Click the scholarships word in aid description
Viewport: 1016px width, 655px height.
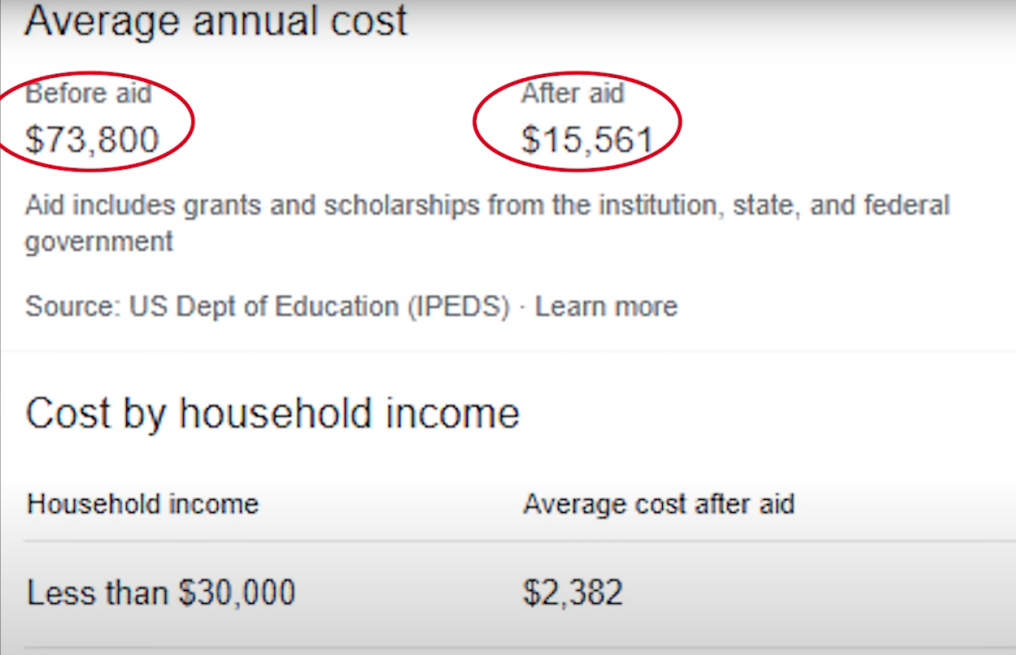tap(401, 206)
